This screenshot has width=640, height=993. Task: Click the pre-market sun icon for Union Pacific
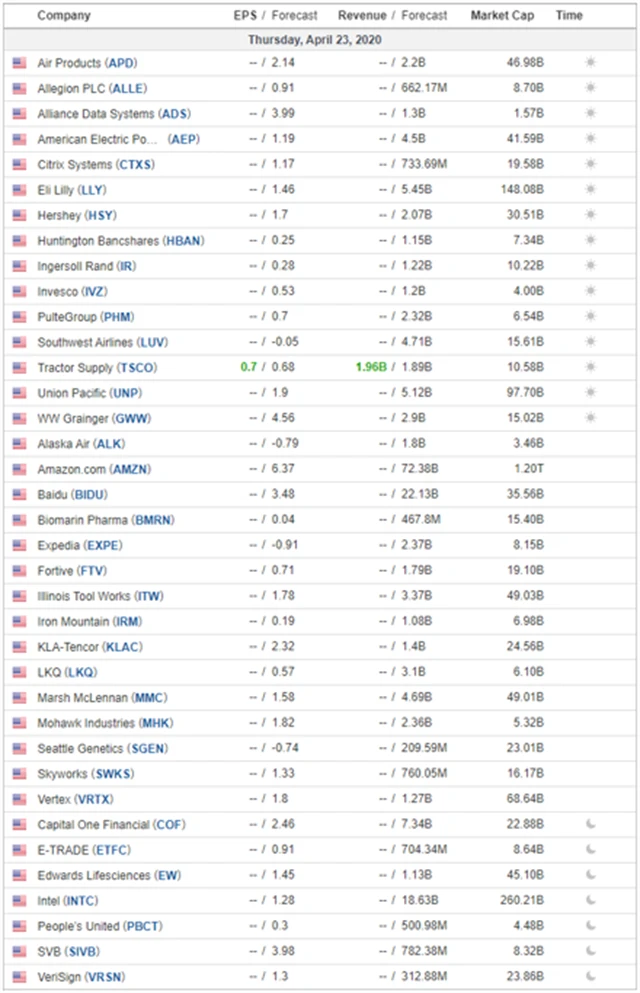point(590,393)
